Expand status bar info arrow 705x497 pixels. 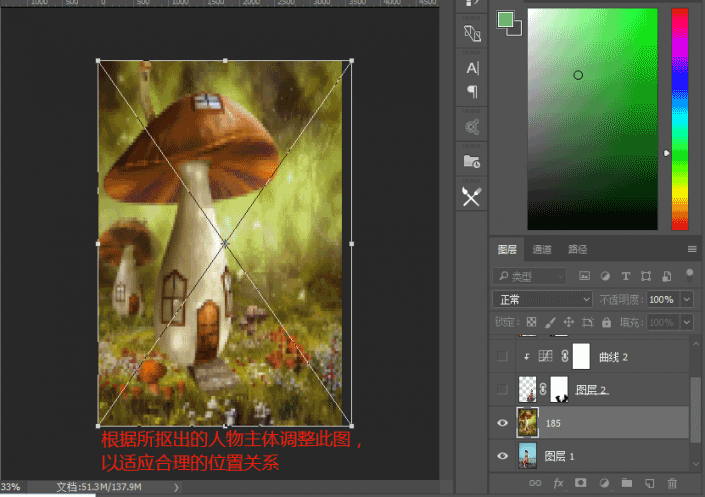(176, 487)
